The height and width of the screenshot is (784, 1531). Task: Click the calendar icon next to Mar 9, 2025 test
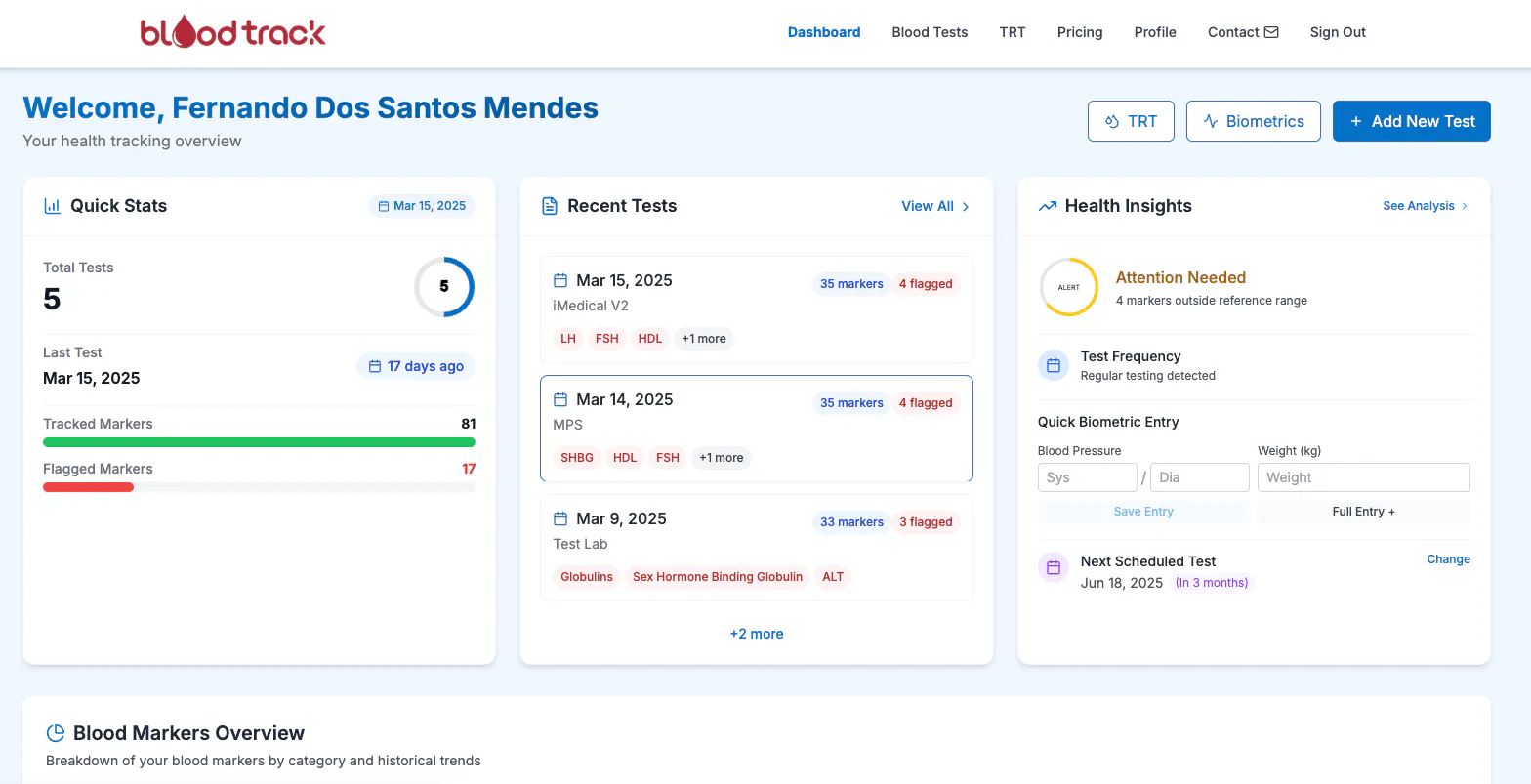[x=560, y=518]
